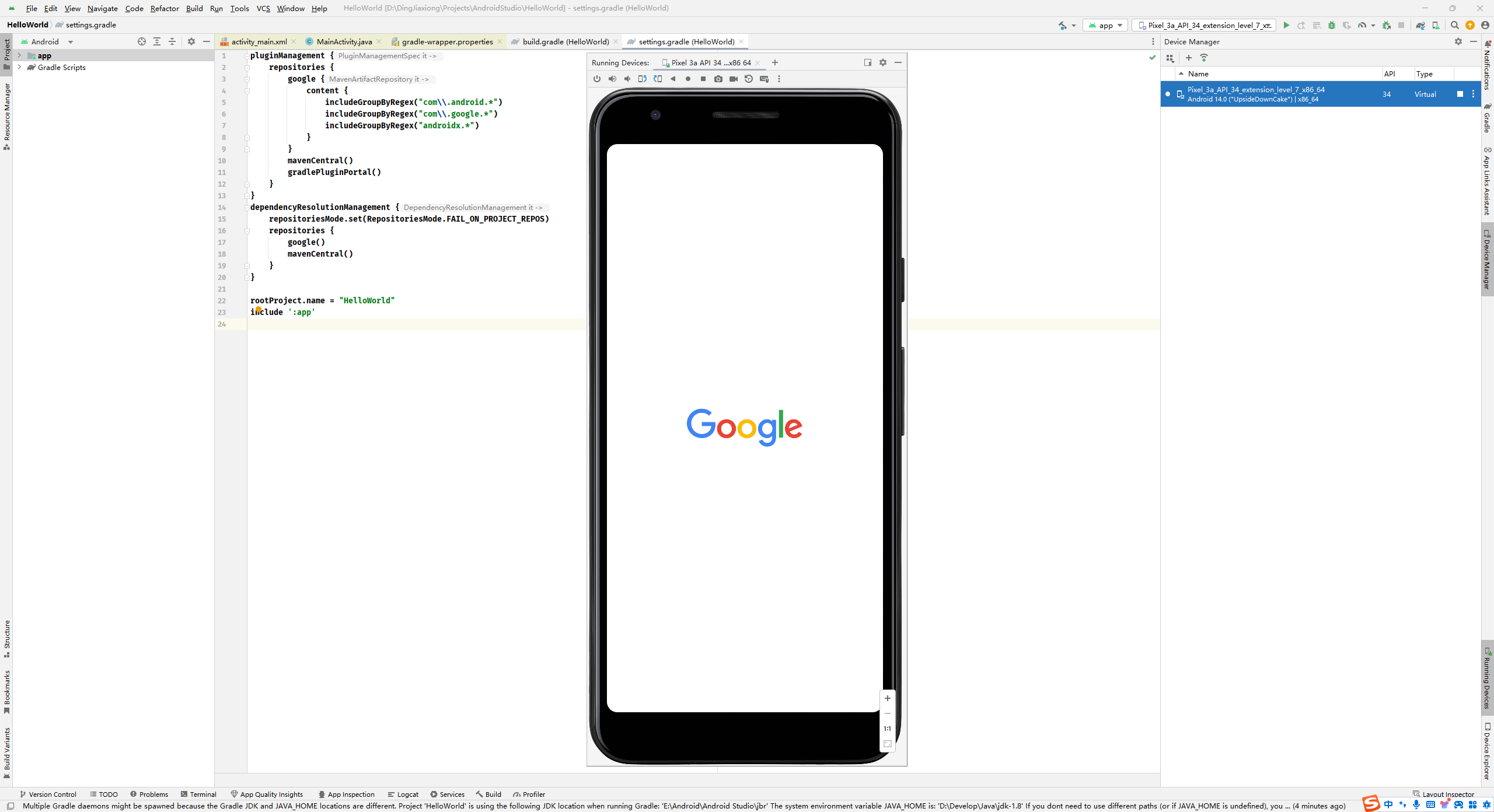Viewport: 1494px width, 812px height.
Task: Click Select Opened File target icon
Action: click(x=142, y=41)
